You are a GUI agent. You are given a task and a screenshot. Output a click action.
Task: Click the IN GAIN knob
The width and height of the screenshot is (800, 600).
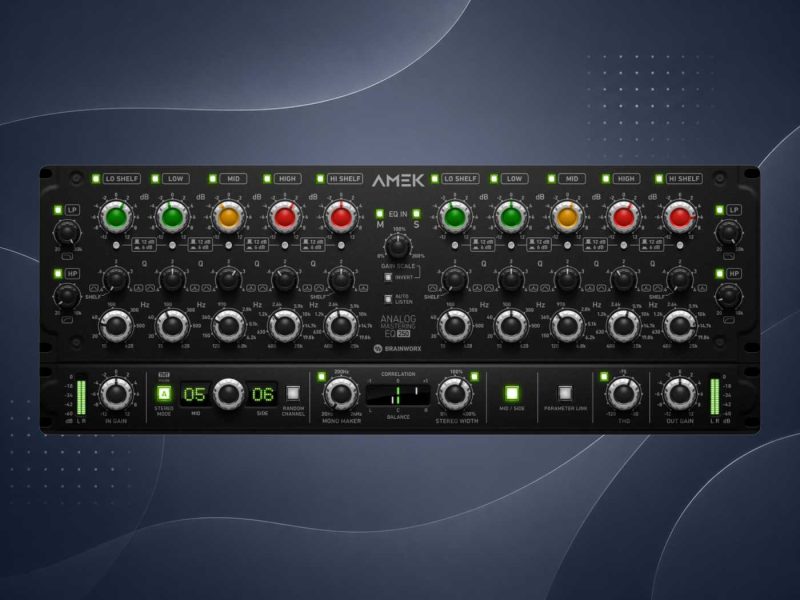tap(116, 393)
